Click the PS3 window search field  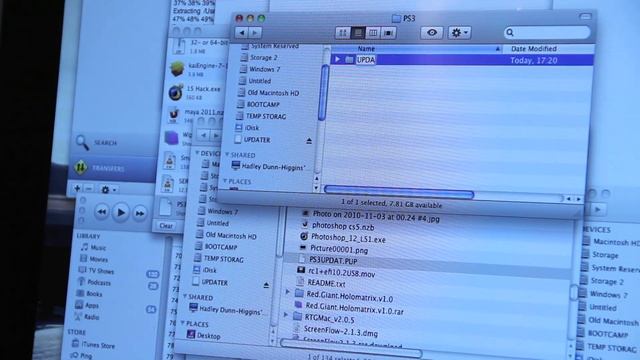[x=547, y=33]
